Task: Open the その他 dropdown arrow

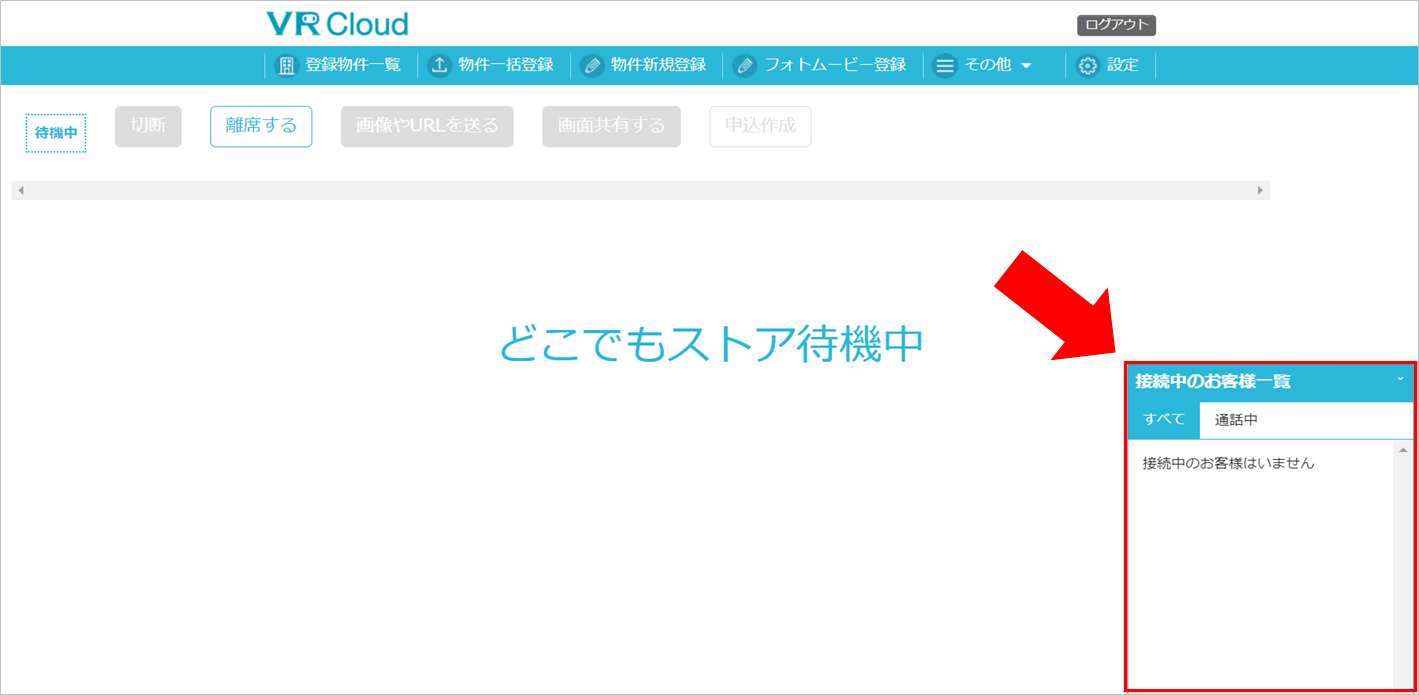Action: (1026, 66)
